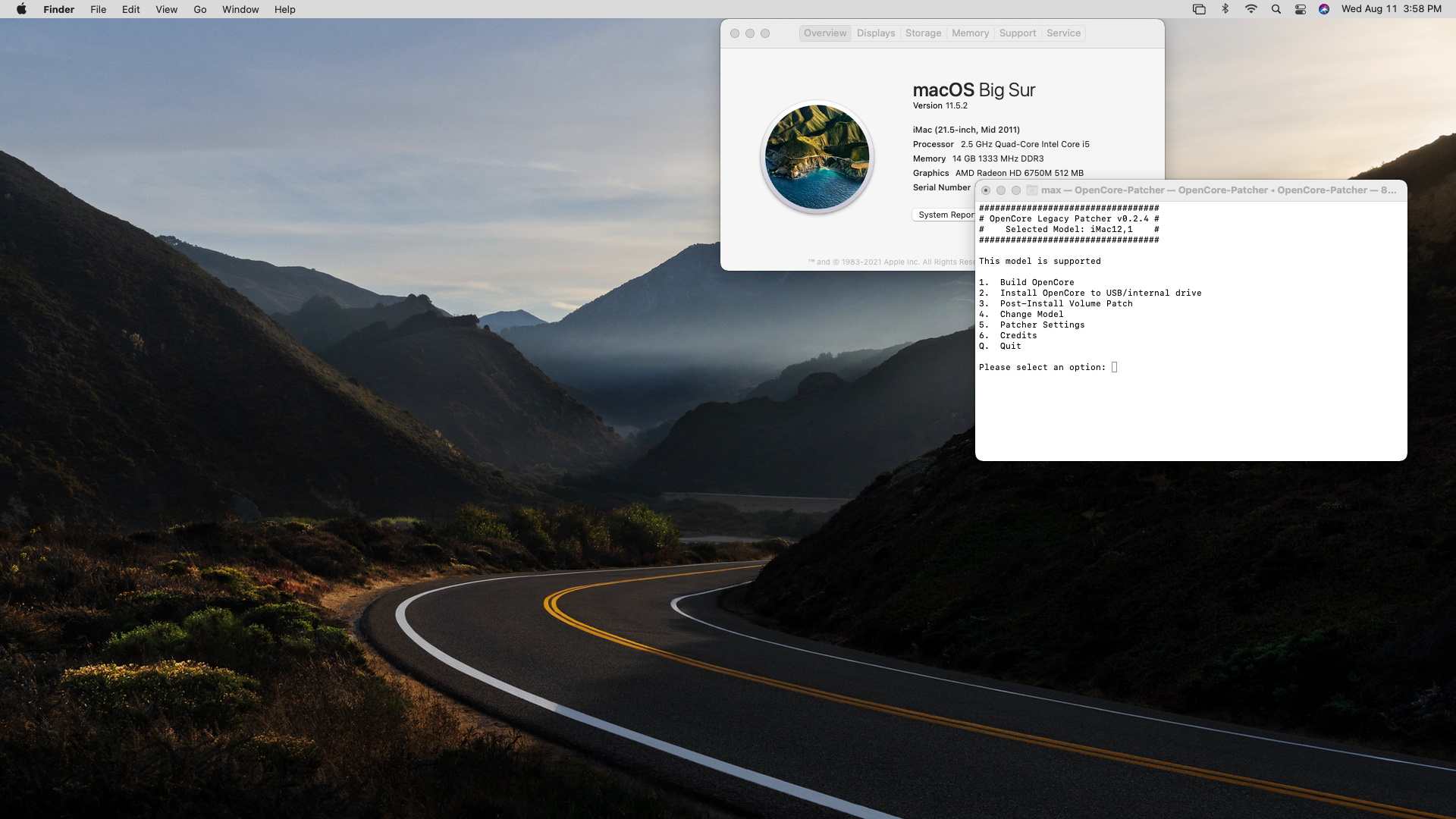Click the iMac (21.5-inch, Mid 2011) text
The image size is (1456, 819).
(x=966, y=130)
